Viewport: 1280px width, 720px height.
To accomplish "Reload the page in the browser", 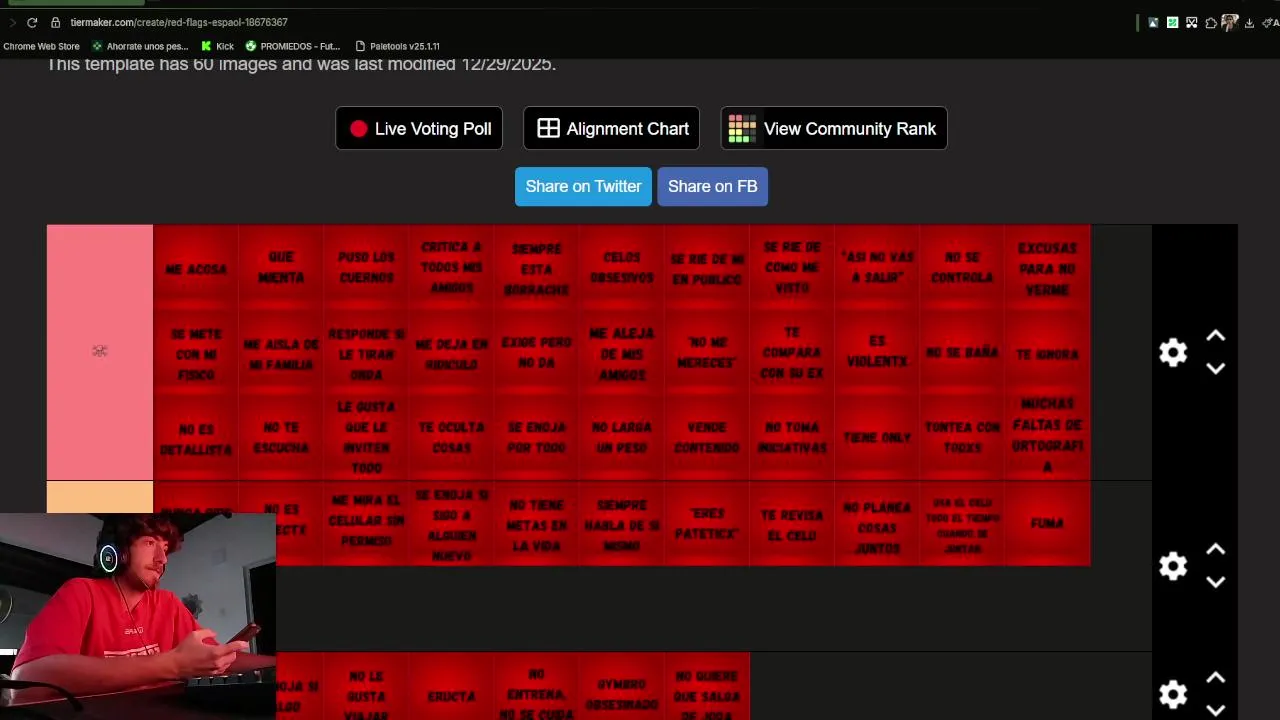I will click(32, 22).
